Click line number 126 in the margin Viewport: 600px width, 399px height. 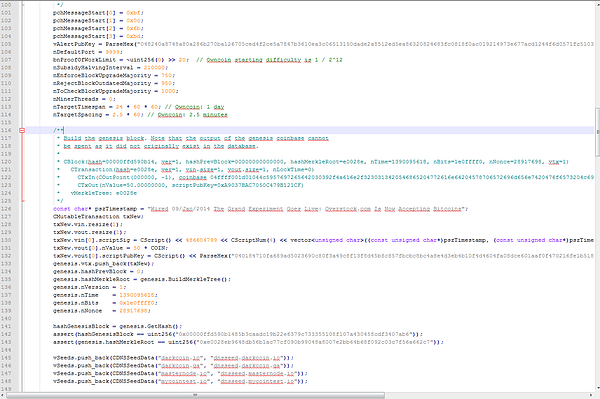pyautogui.click(x=6, y=209)
